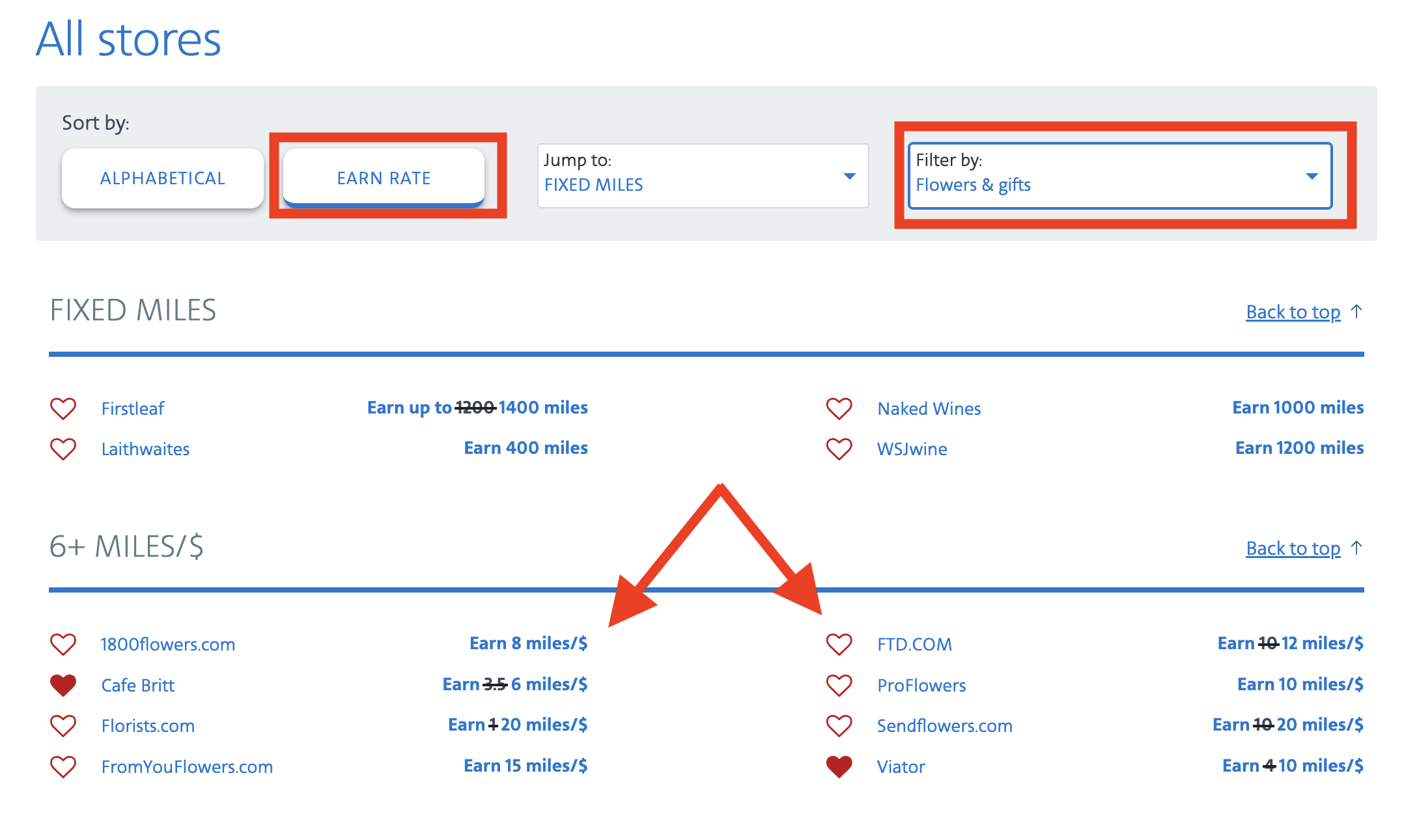Sort stores by Earn Rate

[x=384, y=178]
